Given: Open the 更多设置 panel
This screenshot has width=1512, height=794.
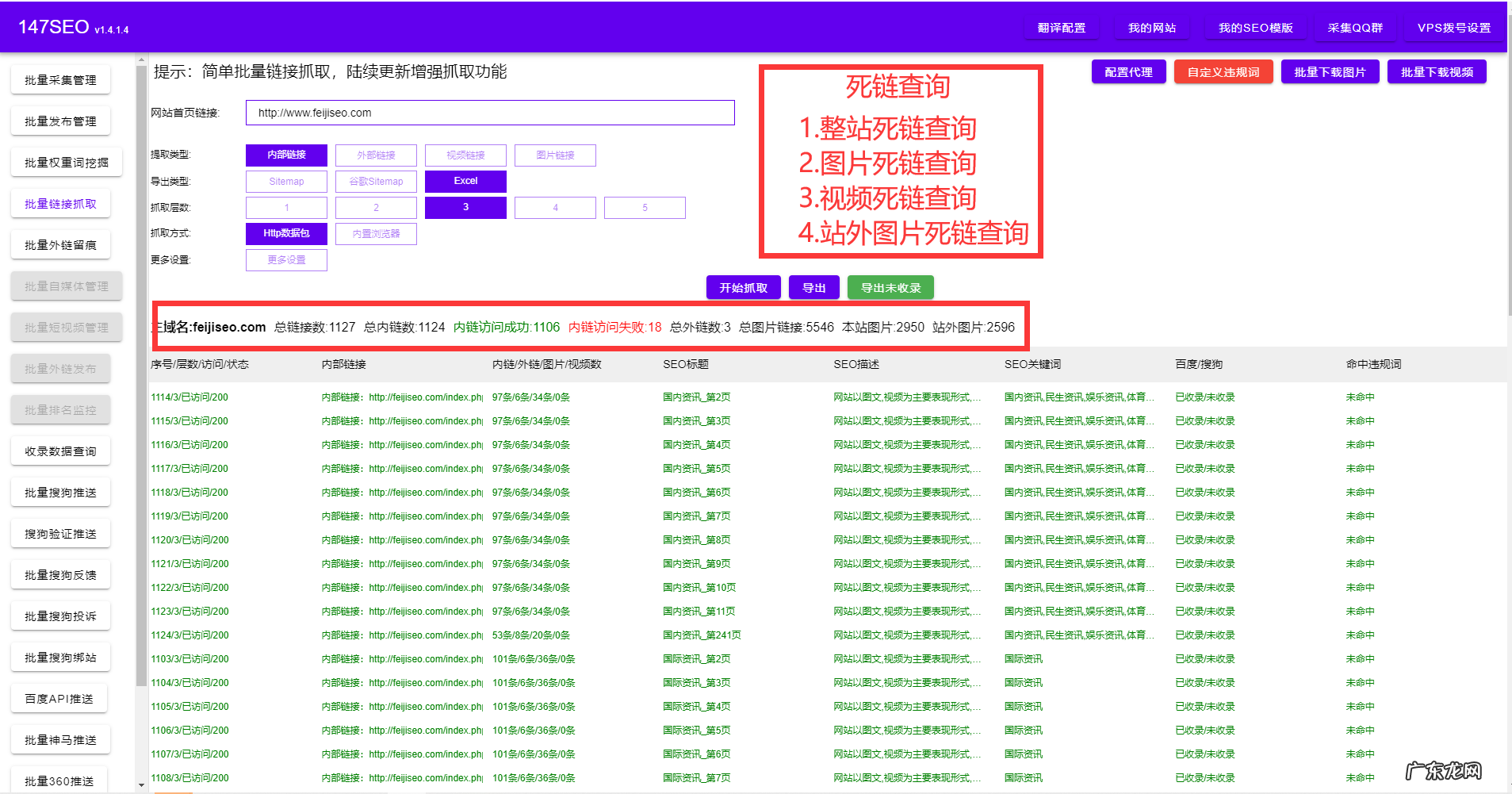Looking at the screenshot, I should click(286, 259).
